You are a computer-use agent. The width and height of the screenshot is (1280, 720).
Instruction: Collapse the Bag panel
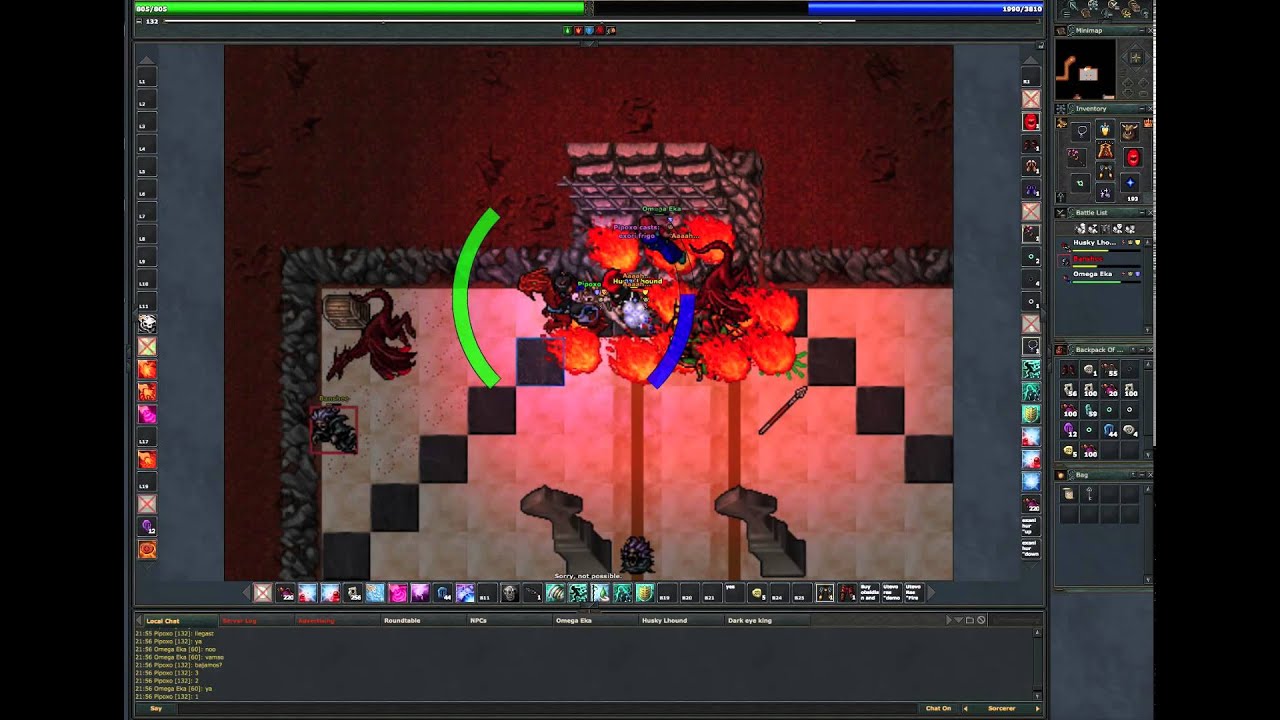coord(1144,475)
